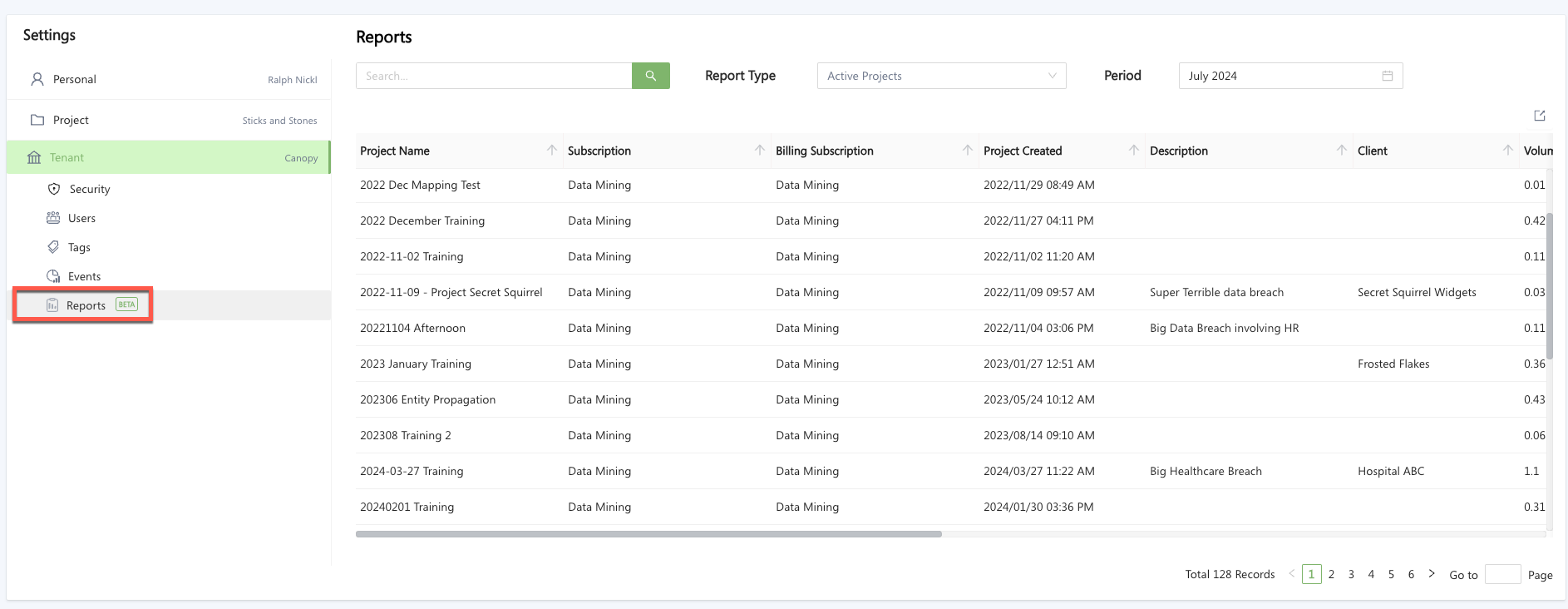This screenshot has height=609, width=1568.
Task: Click the Reports document icon
Action: pyautogui.click(x=52, y=305)
